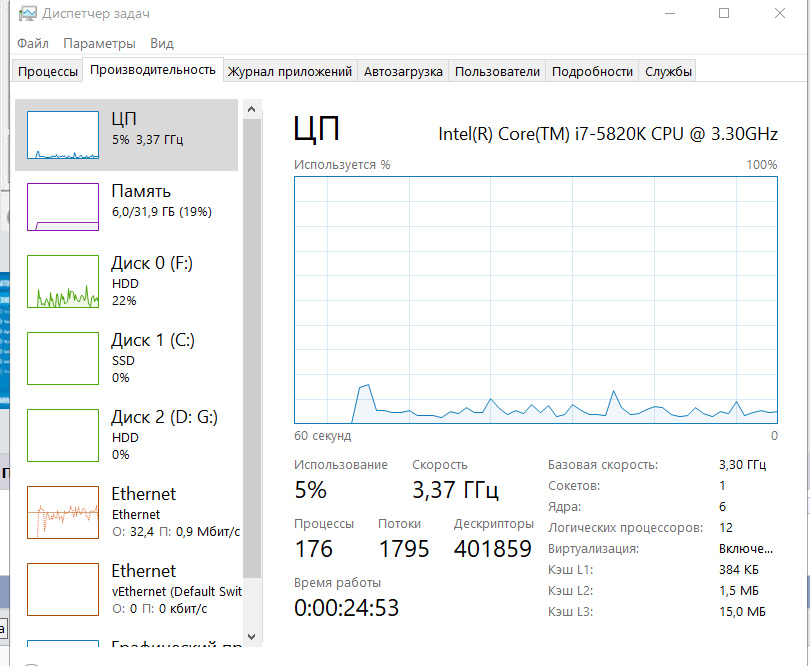Click the 'Используется %' graph label
The height and width of the screenshot is (666, 810).
tap(342, 165)
